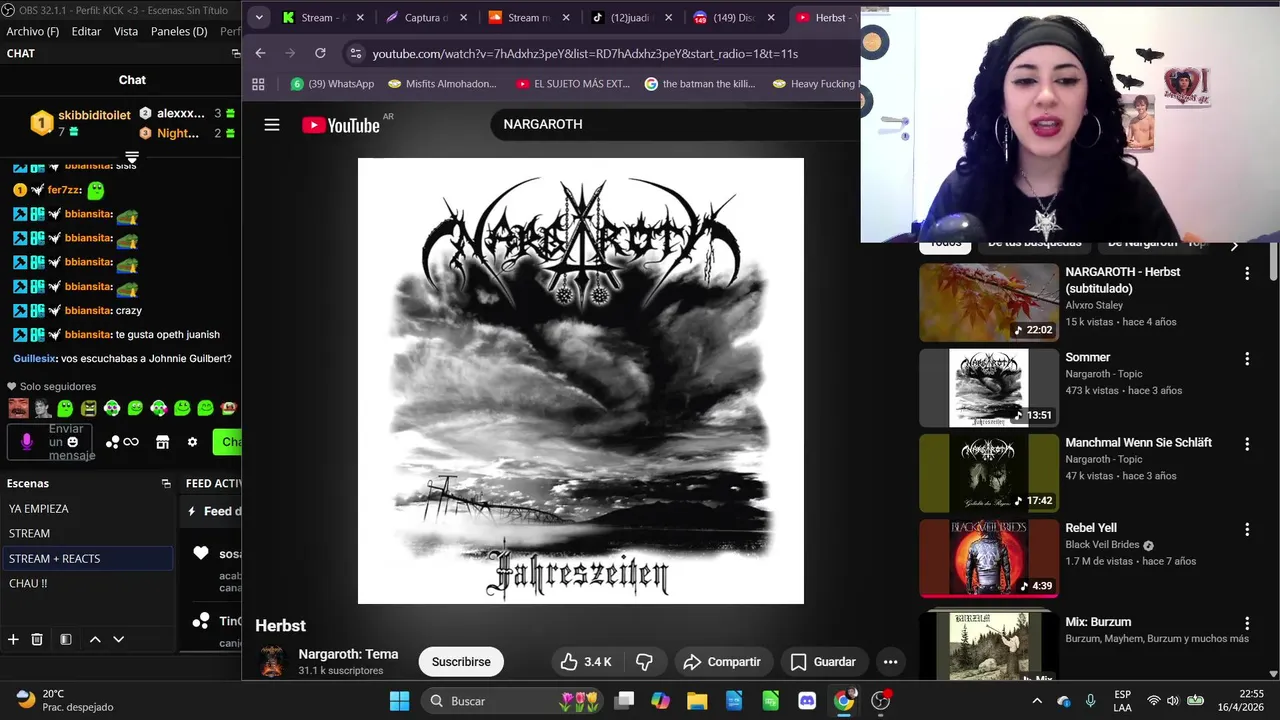Open options for NARGAROTH - Herbst (subtitulado)

[x=1247, y=273]
